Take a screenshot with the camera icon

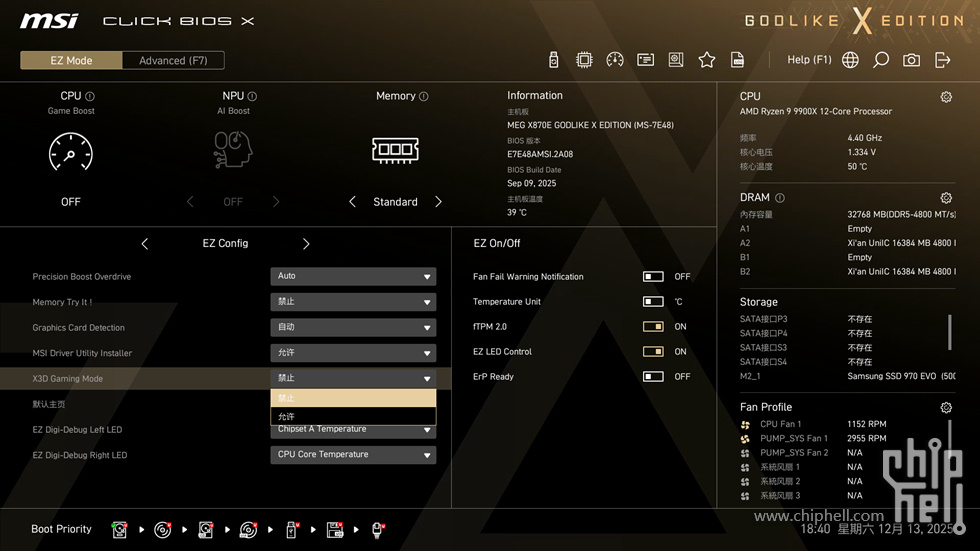(x=911, y=60)
